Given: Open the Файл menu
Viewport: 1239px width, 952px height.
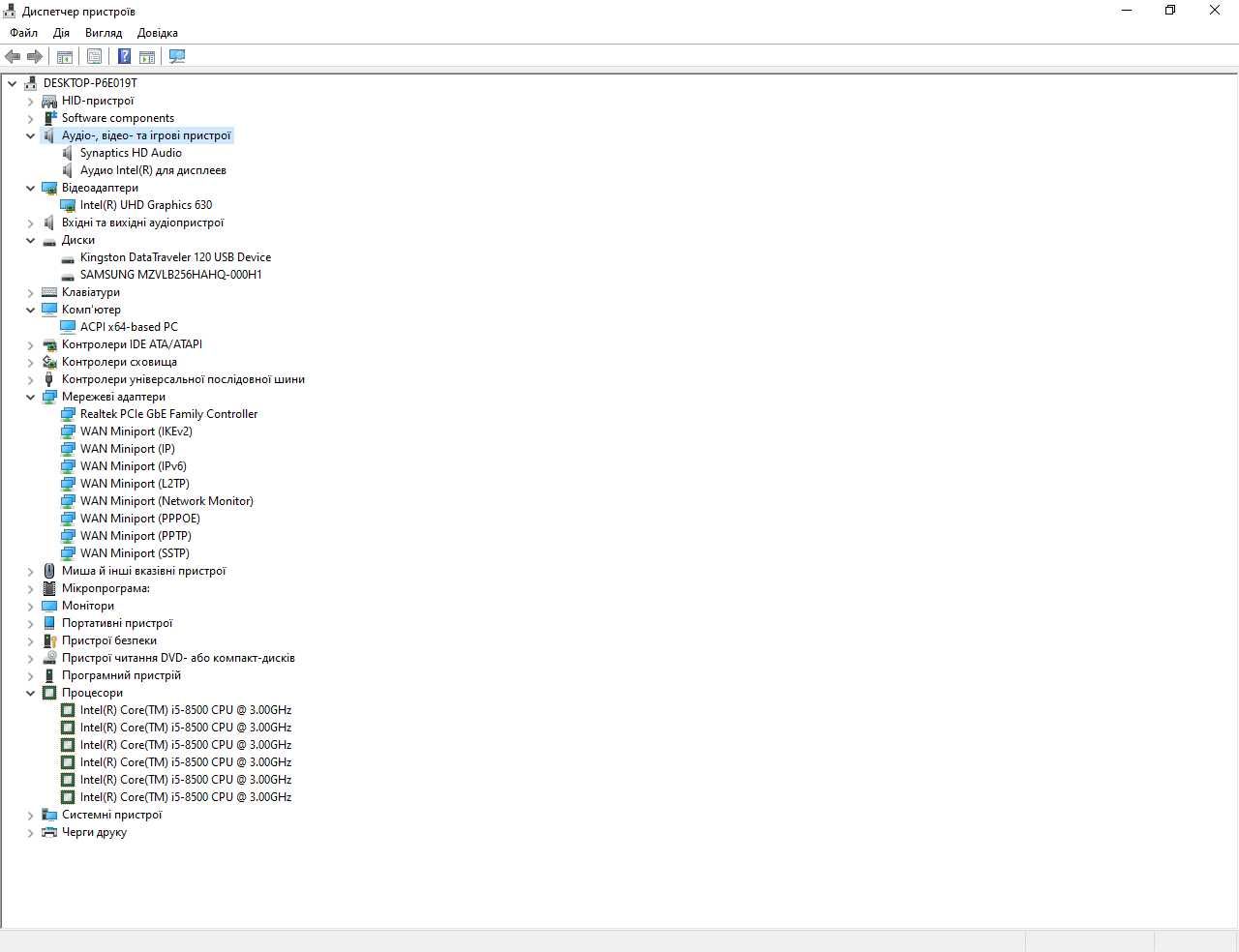Looking at the screenshot, I should coord(24,33).
